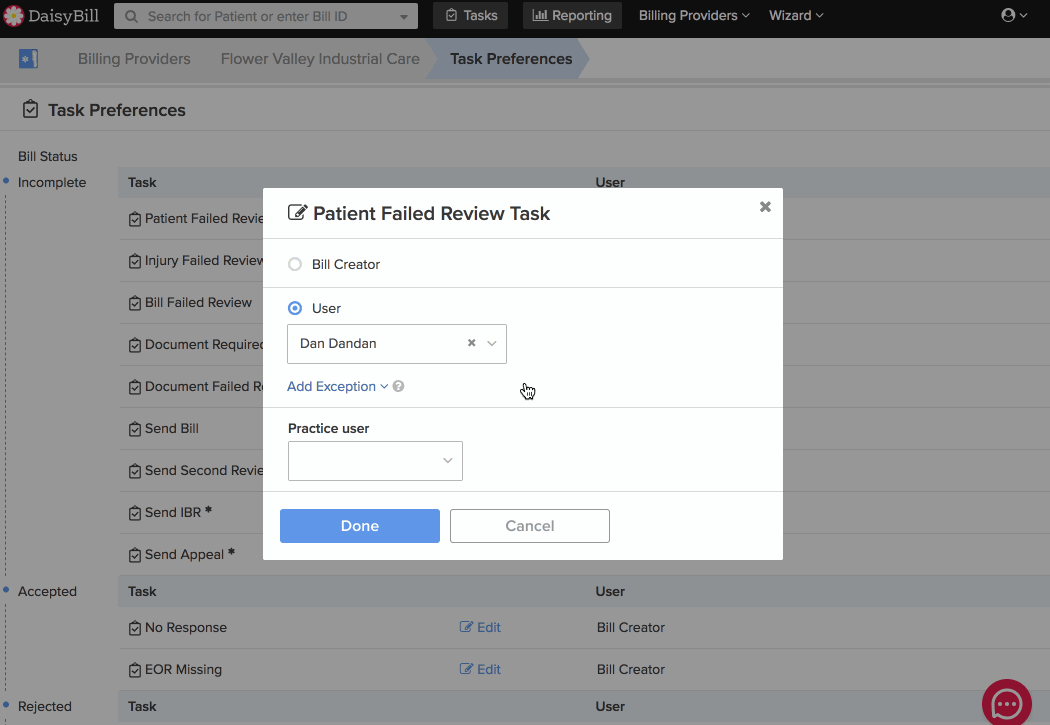Expand the Practice user dropdown
1050x725 pixels.
tap(447, 461)
